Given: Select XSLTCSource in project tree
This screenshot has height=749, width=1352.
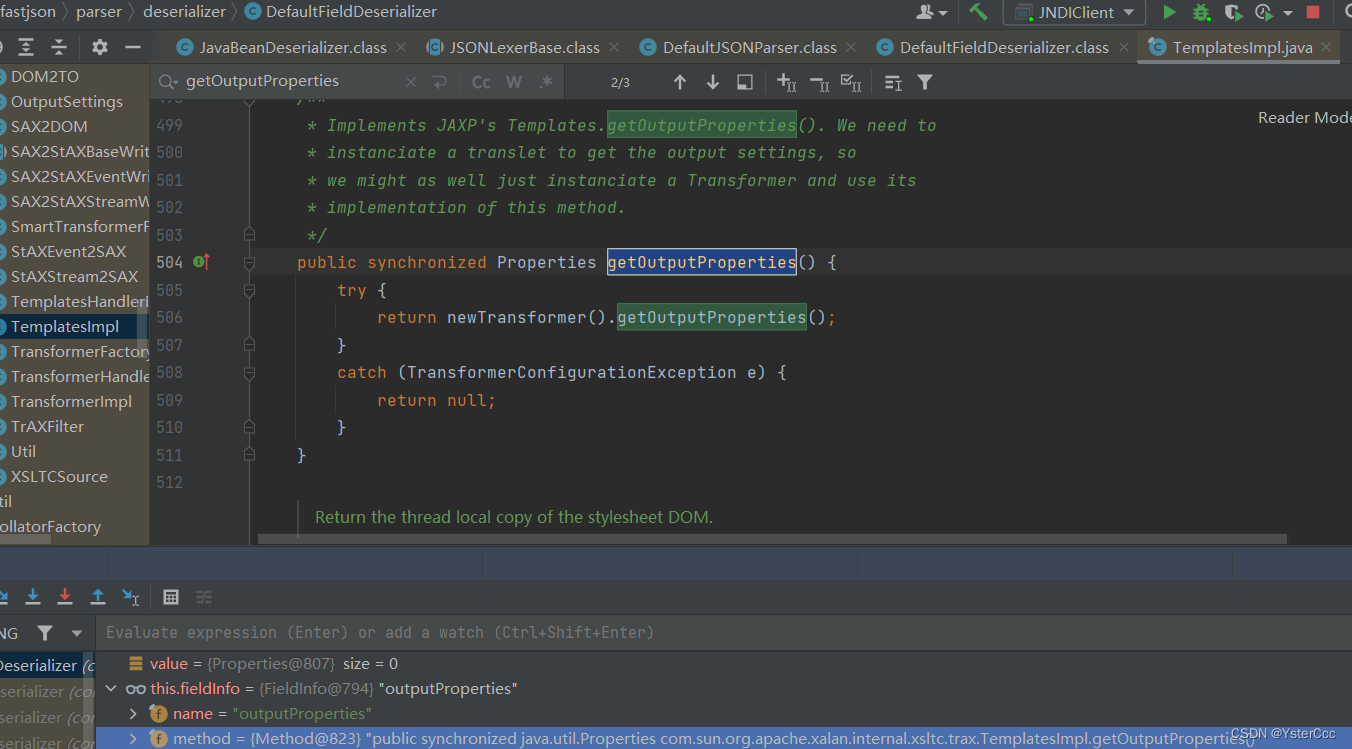Looking at the screenshot, I should click(59, 477).
